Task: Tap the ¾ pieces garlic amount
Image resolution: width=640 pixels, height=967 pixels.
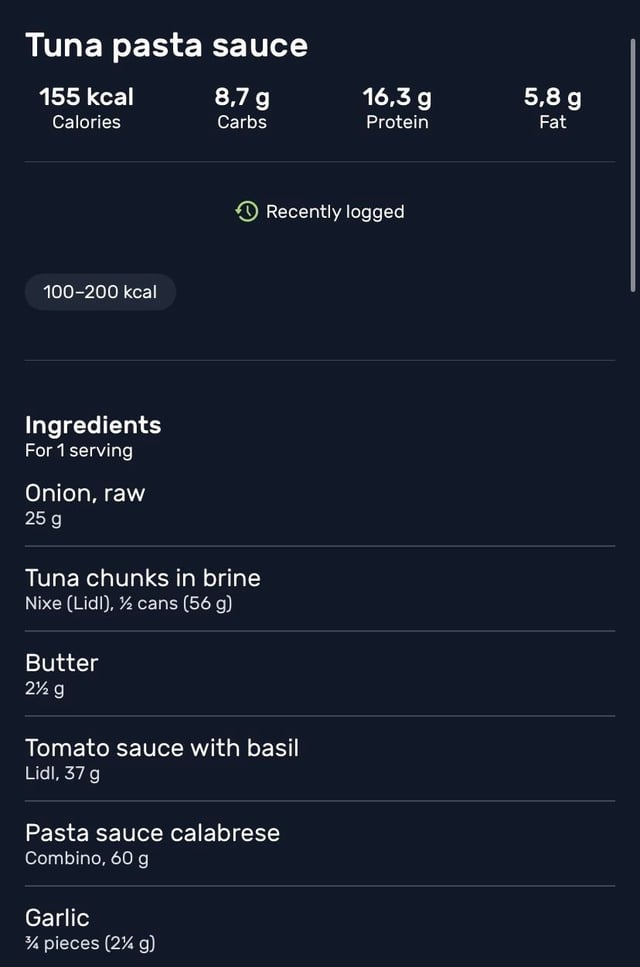Action: [x=90, y=942]
